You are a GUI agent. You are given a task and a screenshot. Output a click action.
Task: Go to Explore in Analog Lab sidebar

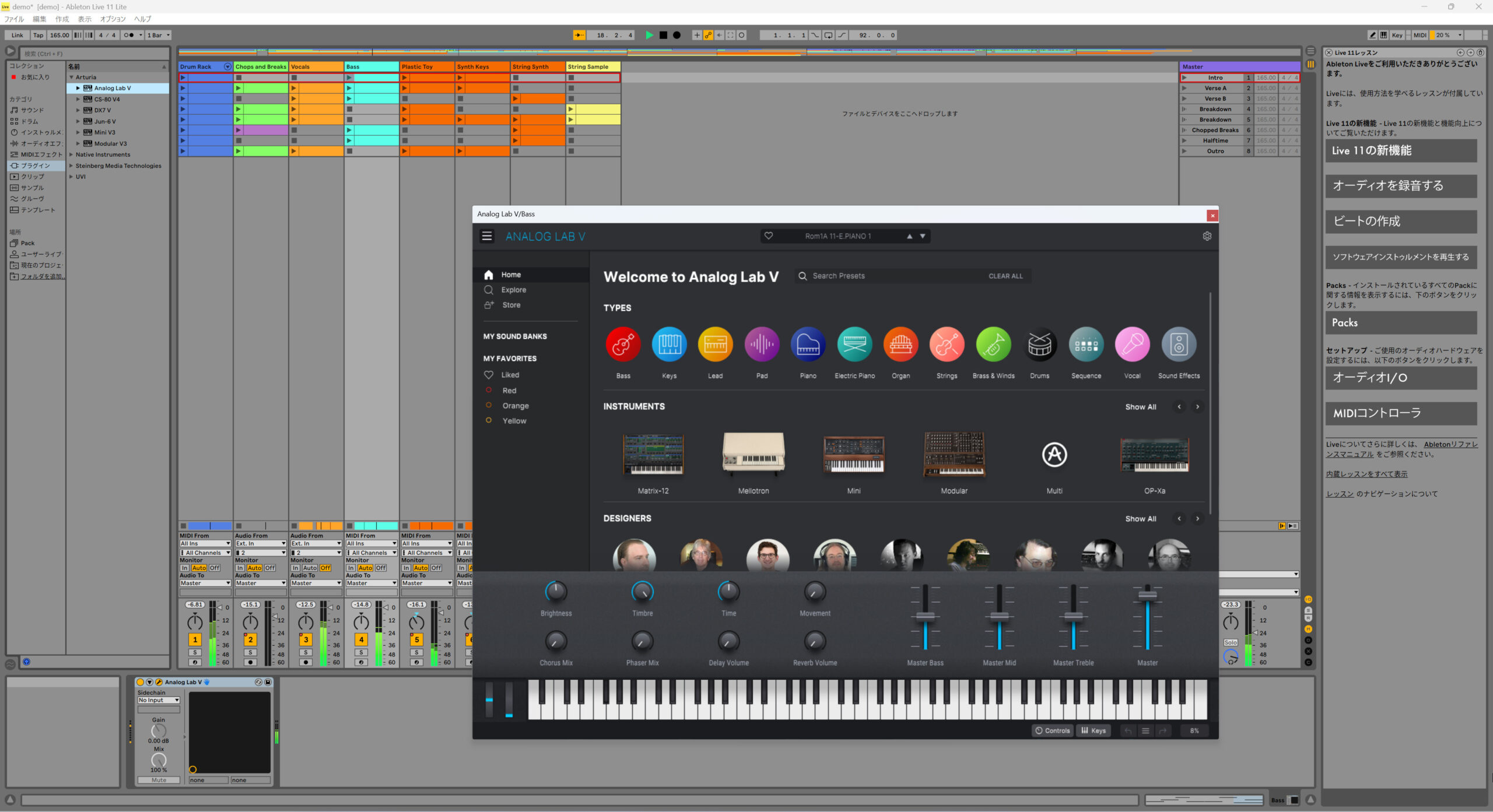coord(513,290)
